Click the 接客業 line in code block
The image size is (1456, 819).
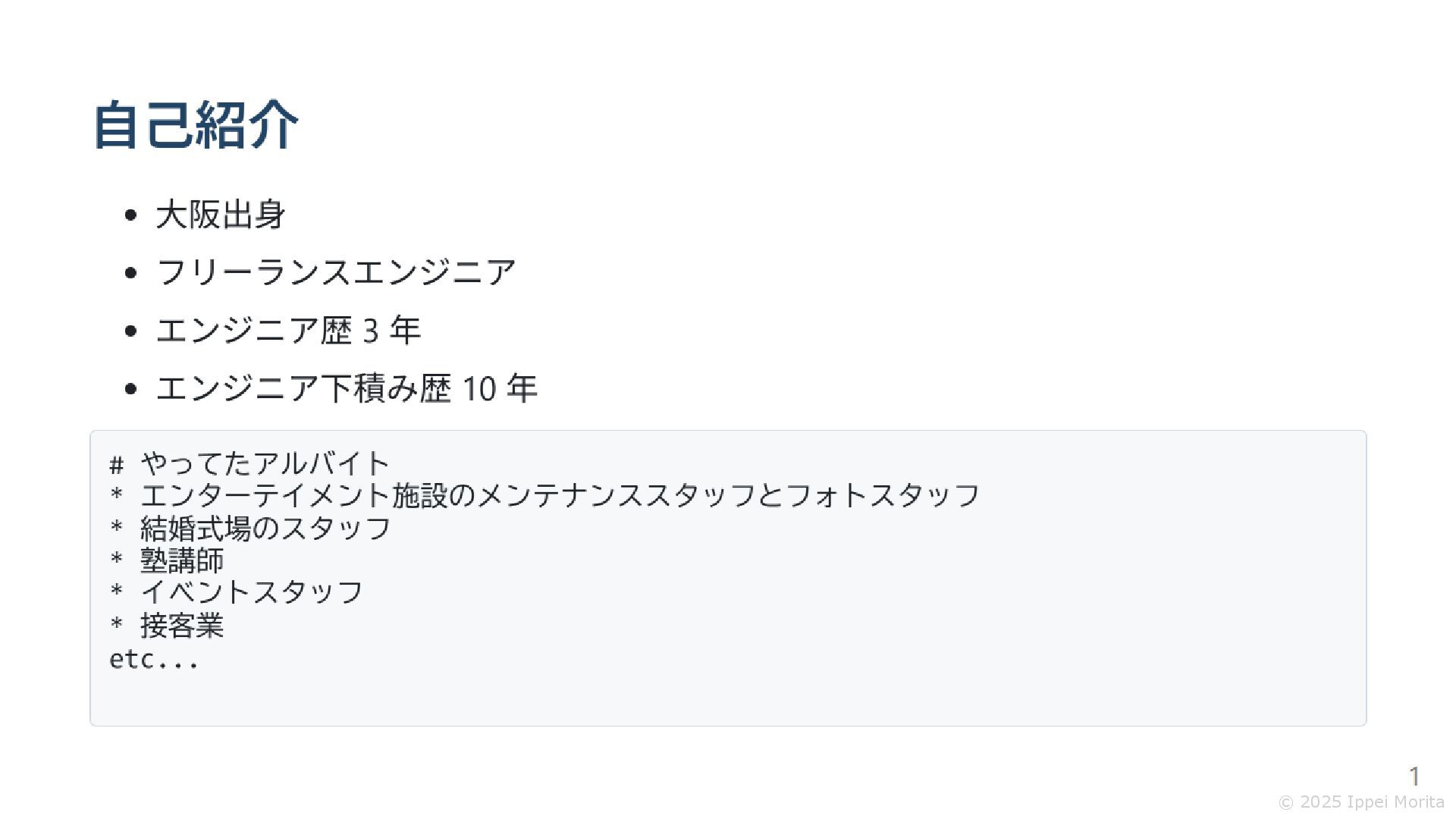pos(167,626)
